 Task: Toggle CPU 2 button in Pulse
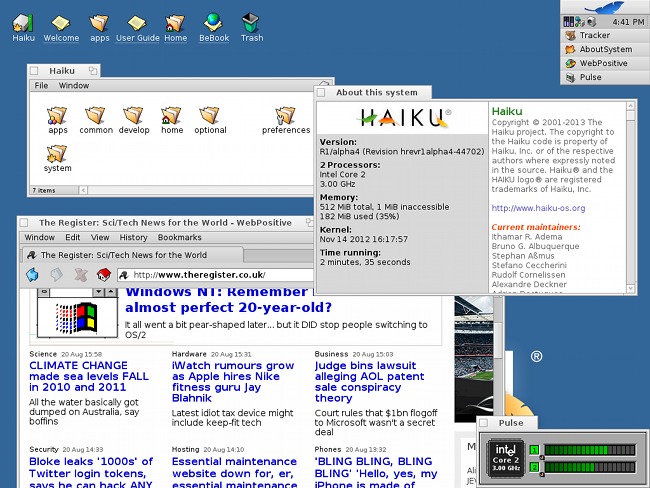534,467
